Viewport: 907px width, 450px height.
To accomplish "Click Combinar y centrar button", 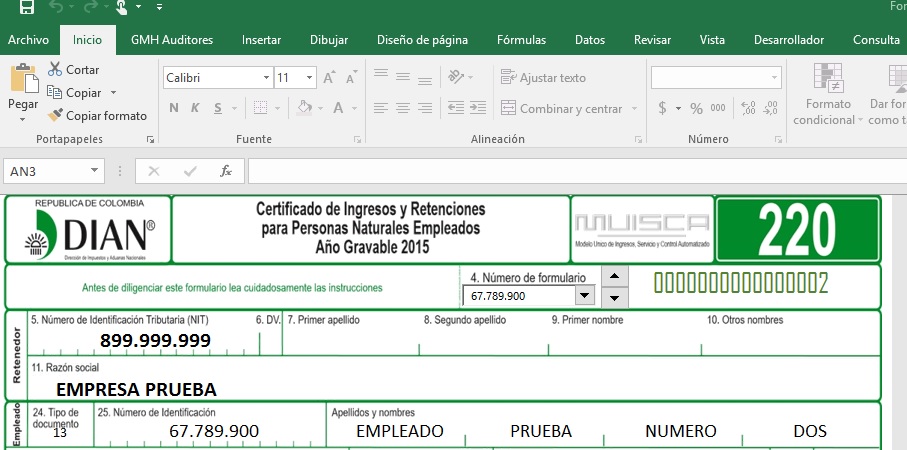I will pos(561,108).
